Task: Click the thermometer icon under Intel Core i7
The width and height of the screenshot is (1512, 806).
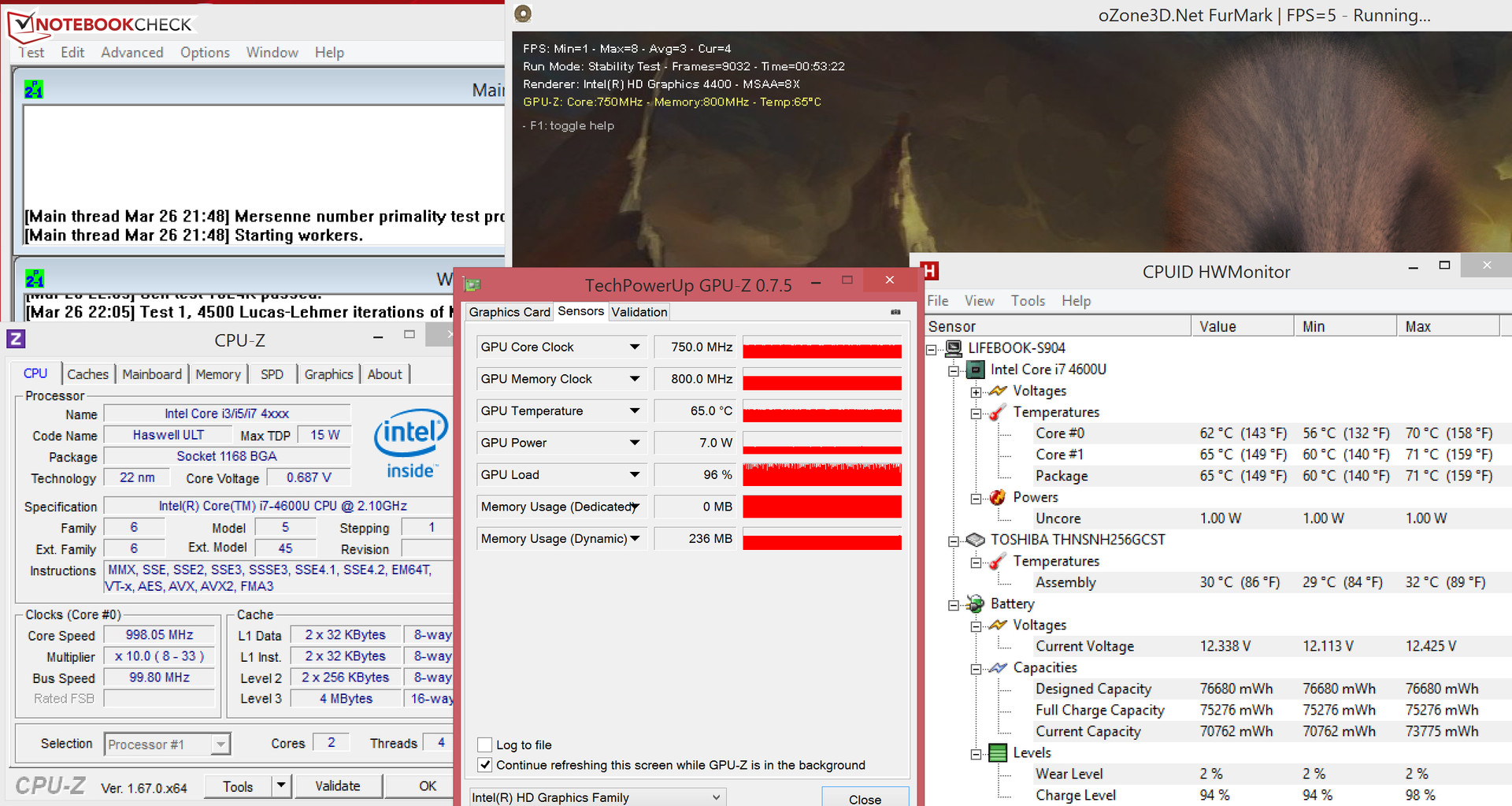Action: [x=998, y=412]
